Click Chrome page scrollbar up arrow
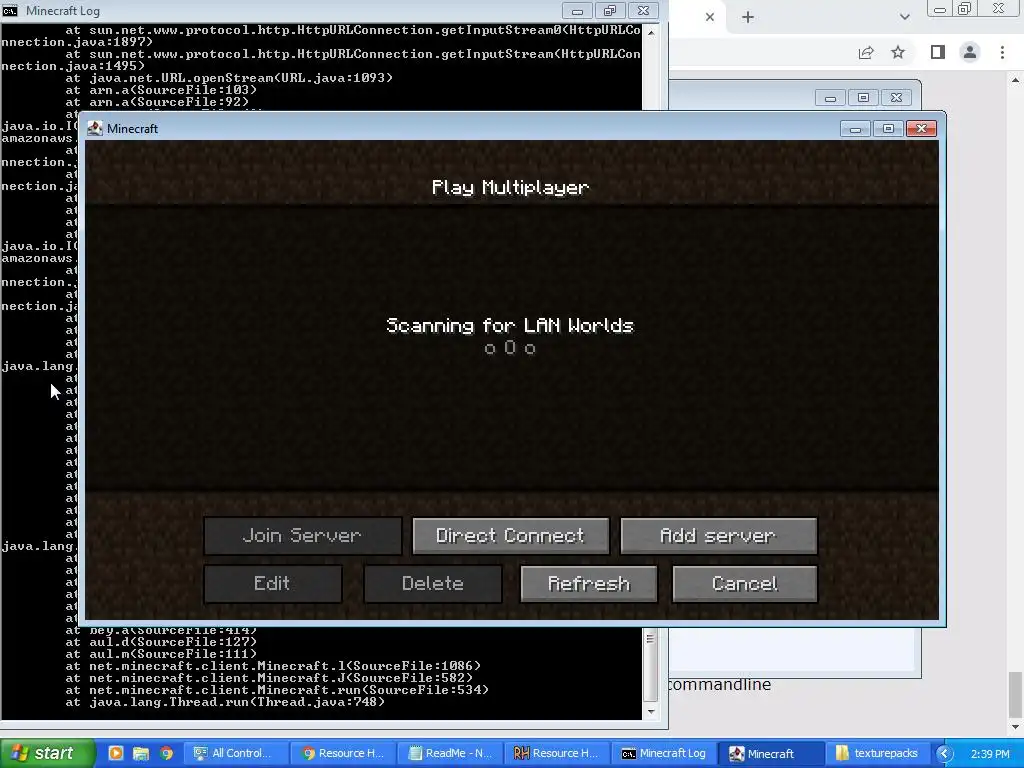 coord(1015,80)
